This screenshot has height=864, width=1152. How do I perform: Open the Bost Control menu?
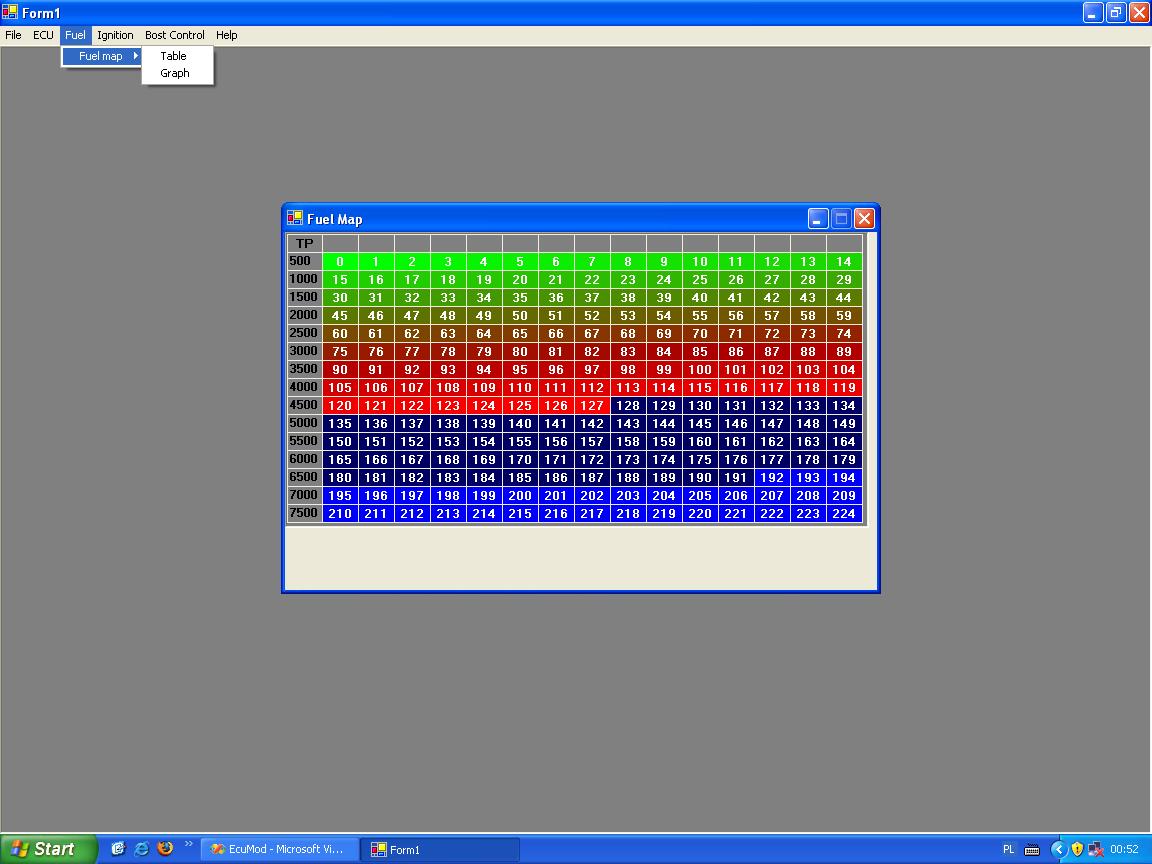(175, 35)
